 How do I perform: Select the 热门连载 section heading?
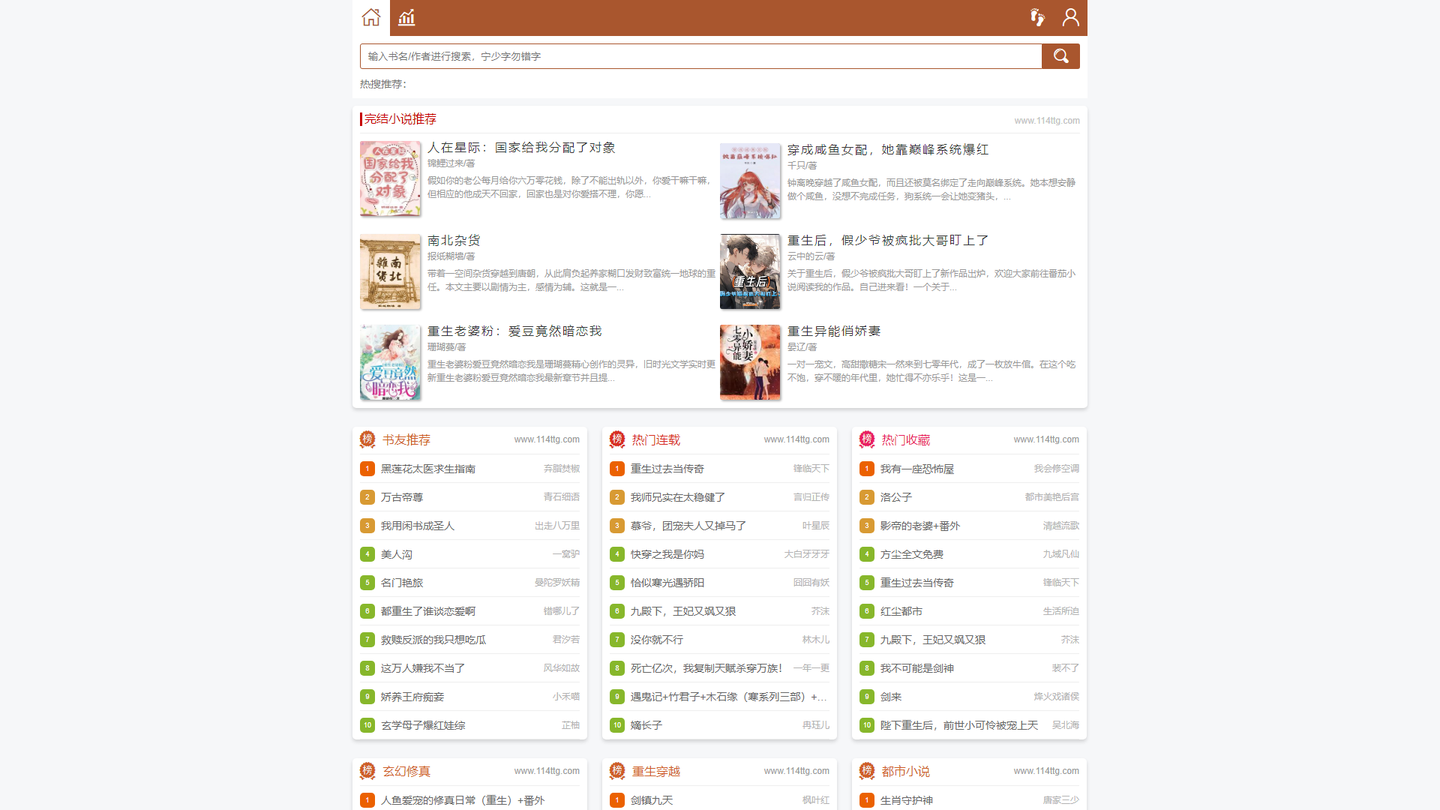(656, 440)
